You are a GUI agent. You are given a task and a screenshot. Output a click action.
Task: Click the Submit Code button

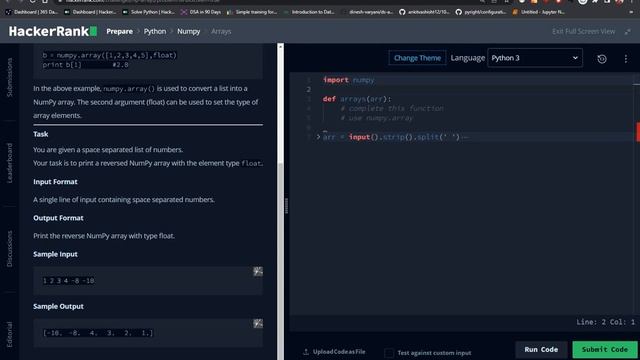click(605, 350)
